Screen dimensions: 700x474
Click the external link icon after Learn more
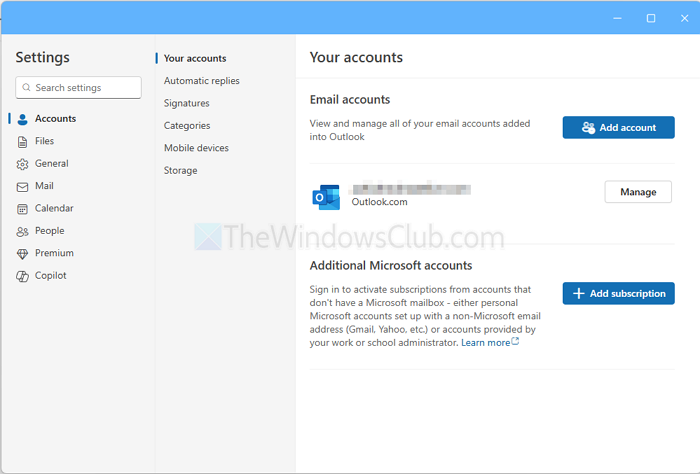tap(515, 341)
